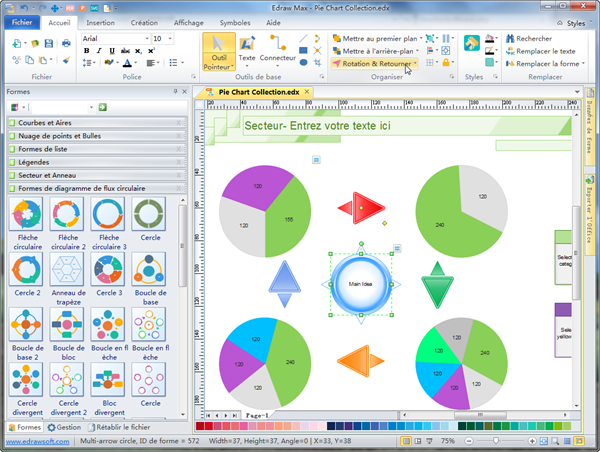Open the Styles theme gallery icon

coord(471,43)
